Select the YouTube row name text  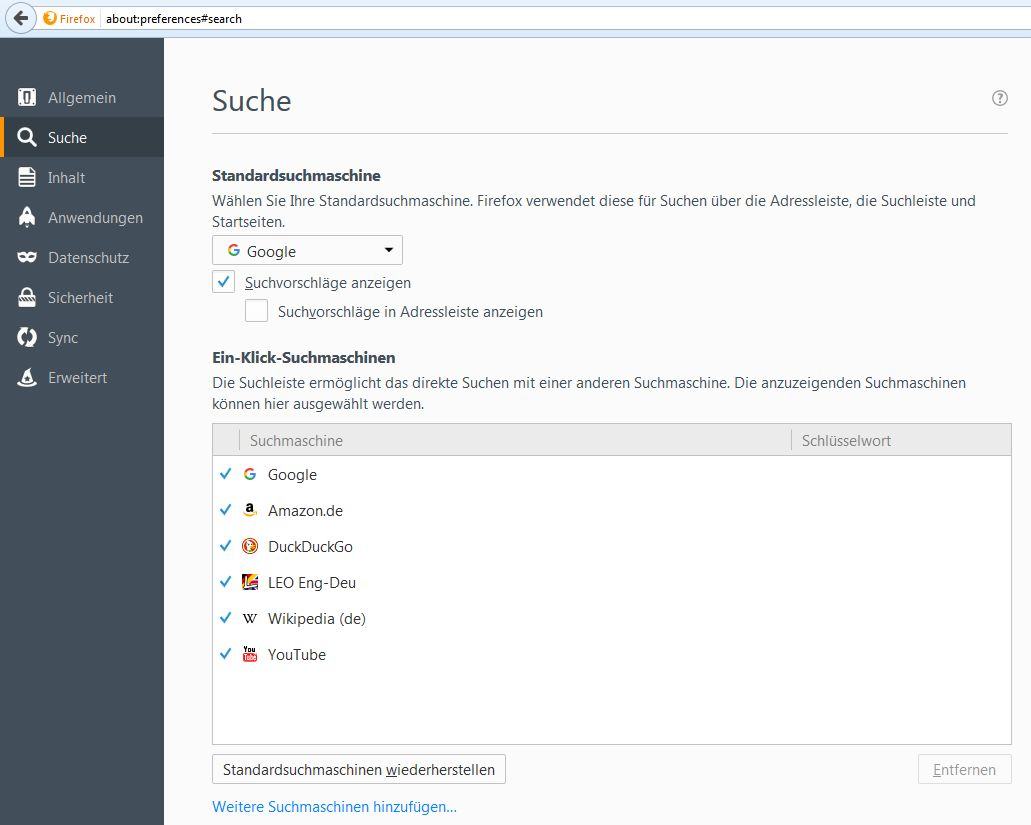tap(297, 655)
